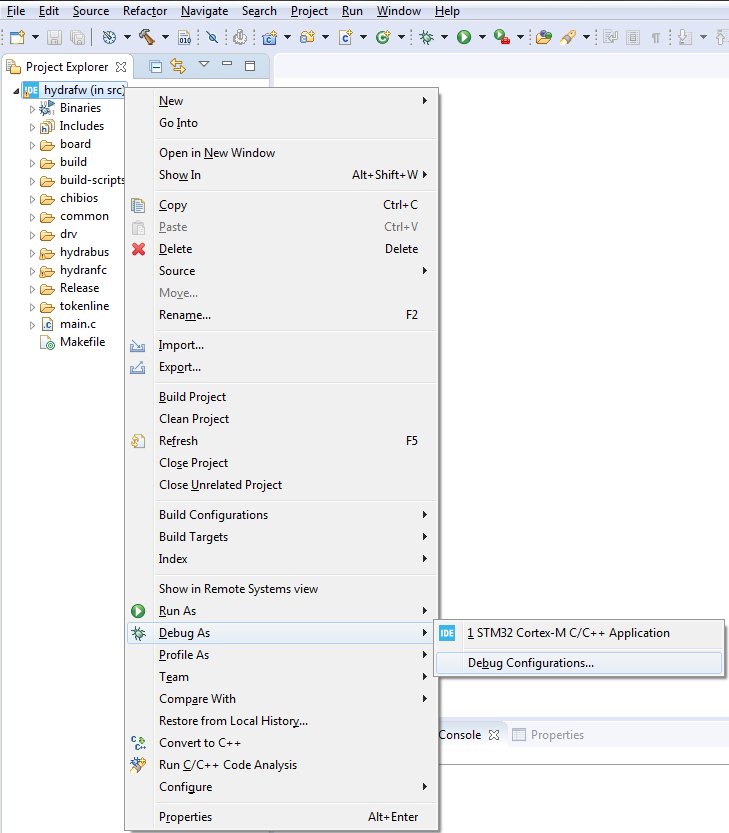Open Build Configurations submenu
729x833 pixels.
pyautogui.click(x=282, y=515)
